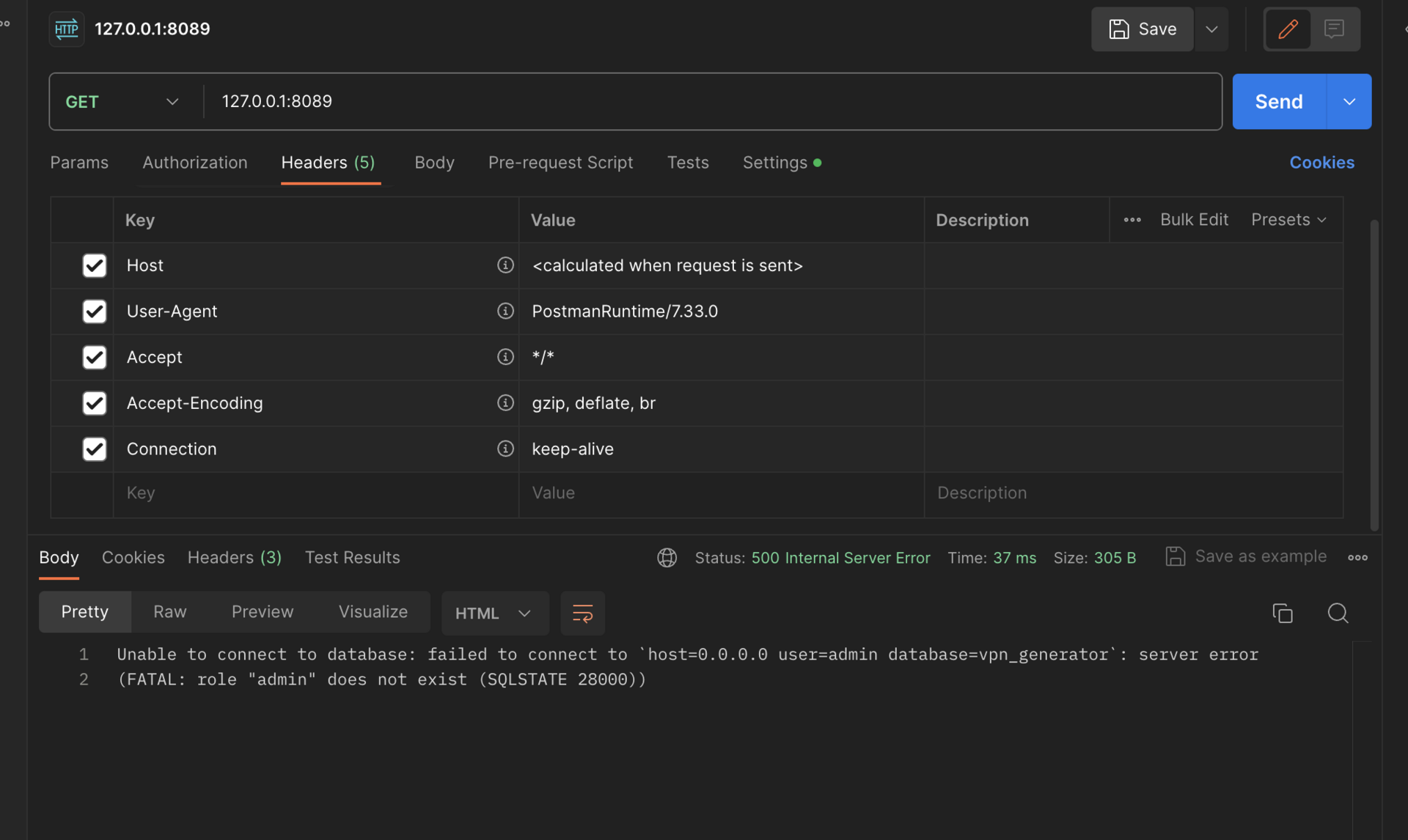Disable the Accept header checkbox

pos(95,357)
